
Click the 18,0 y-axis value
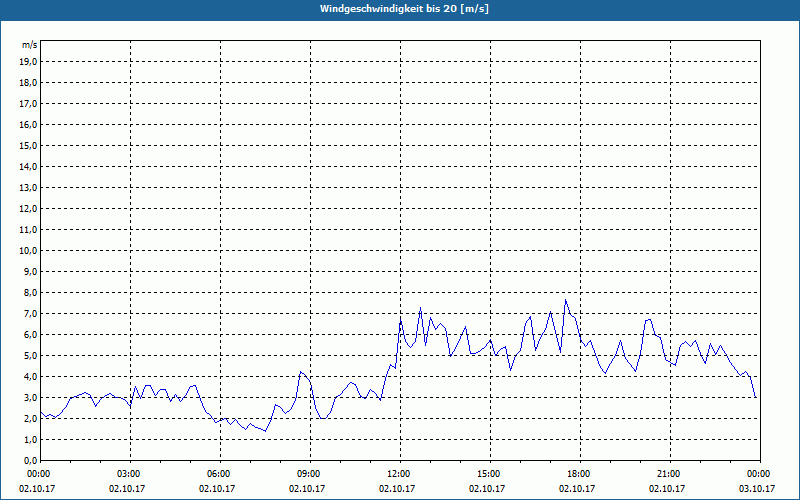tap(28, 83)
